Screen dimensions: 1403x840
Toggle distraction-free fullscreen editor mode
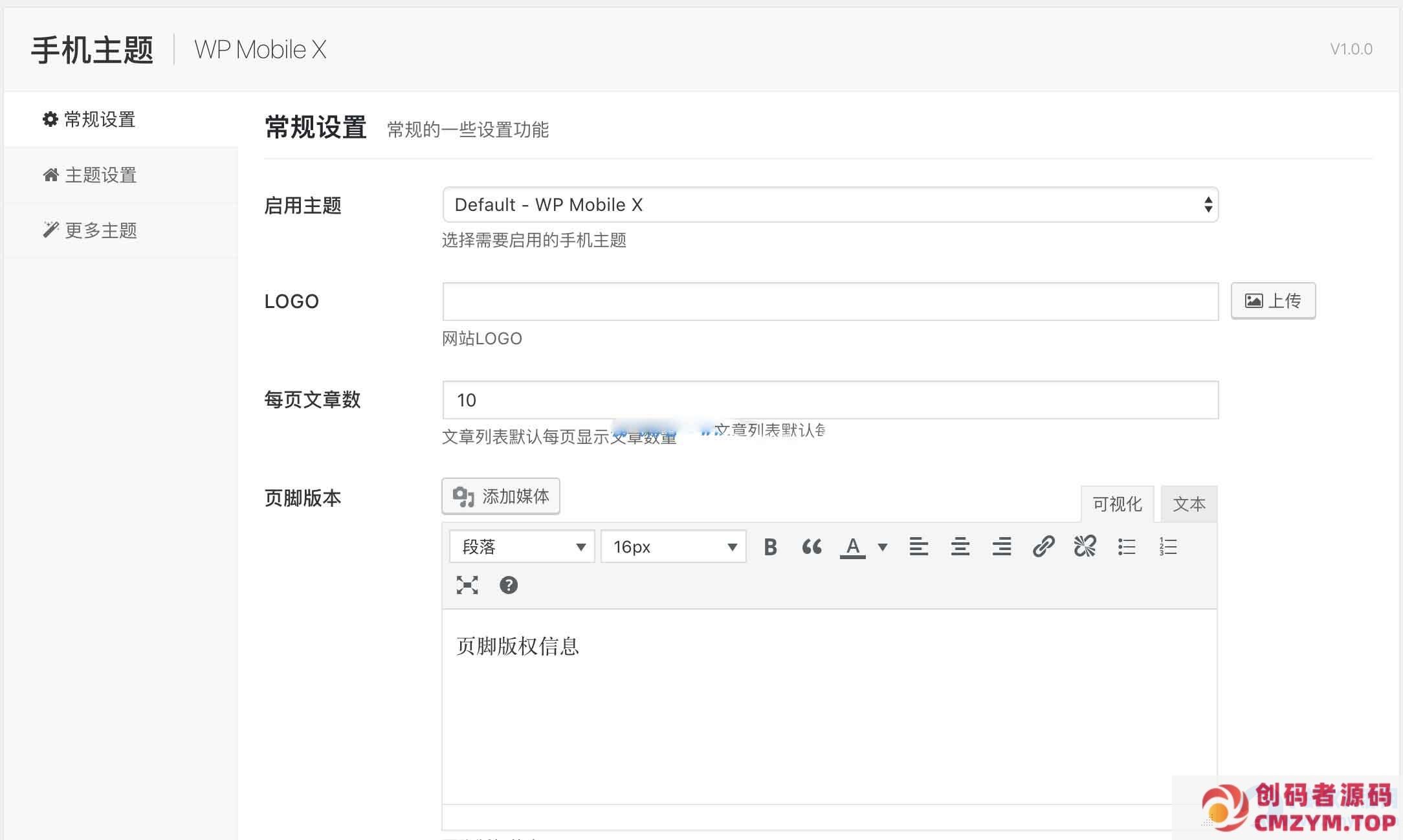467,585
